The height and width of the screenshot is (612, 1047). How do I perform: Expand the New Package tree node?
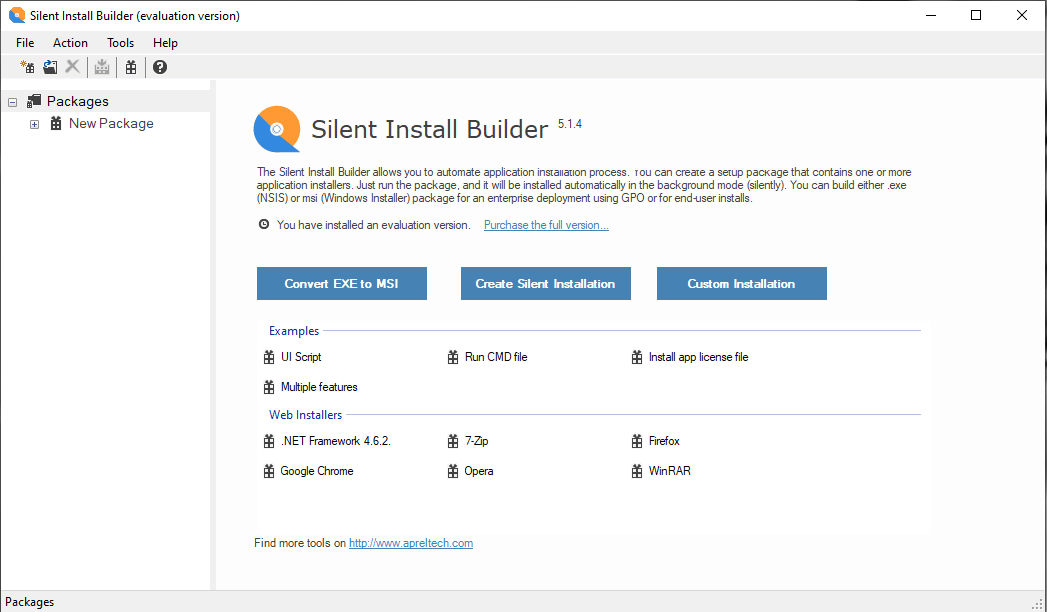click(35, 124)
